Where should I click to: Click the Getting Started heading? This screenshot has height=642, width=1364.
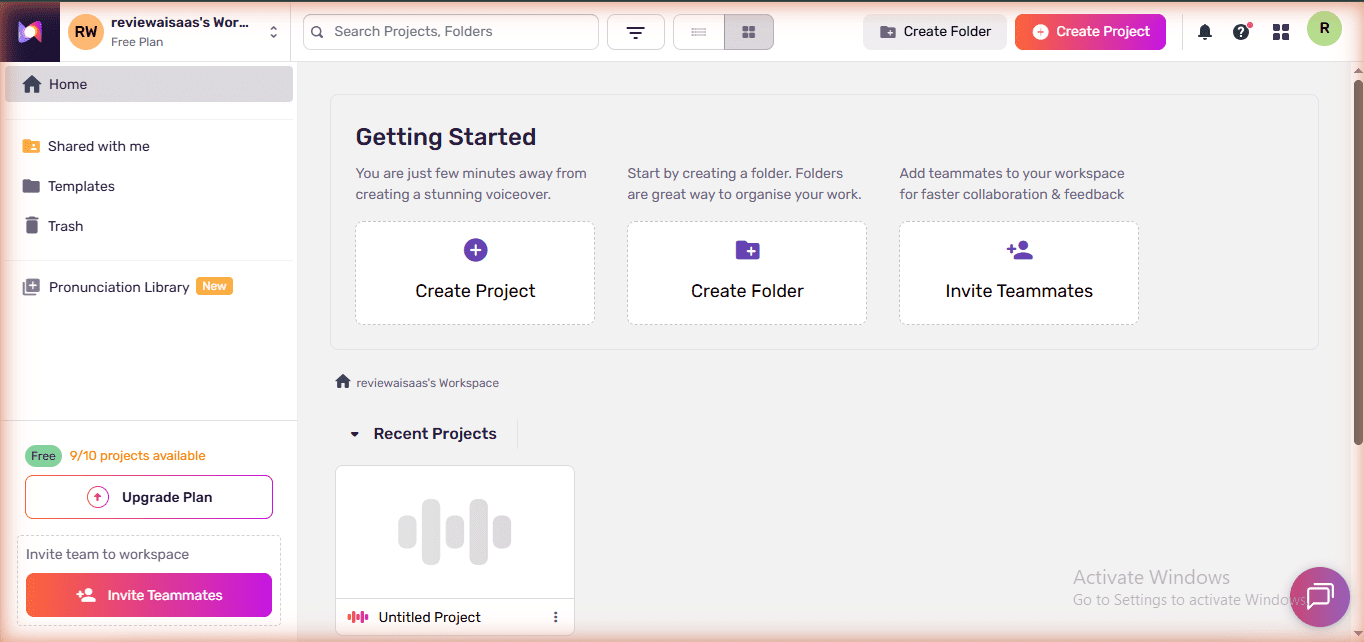(446, 137)
